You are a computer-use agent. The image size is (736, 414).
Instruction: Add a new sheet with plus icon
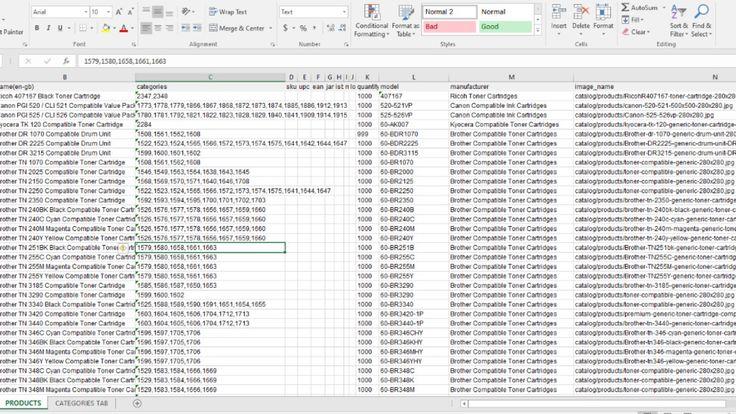point(137,403)
